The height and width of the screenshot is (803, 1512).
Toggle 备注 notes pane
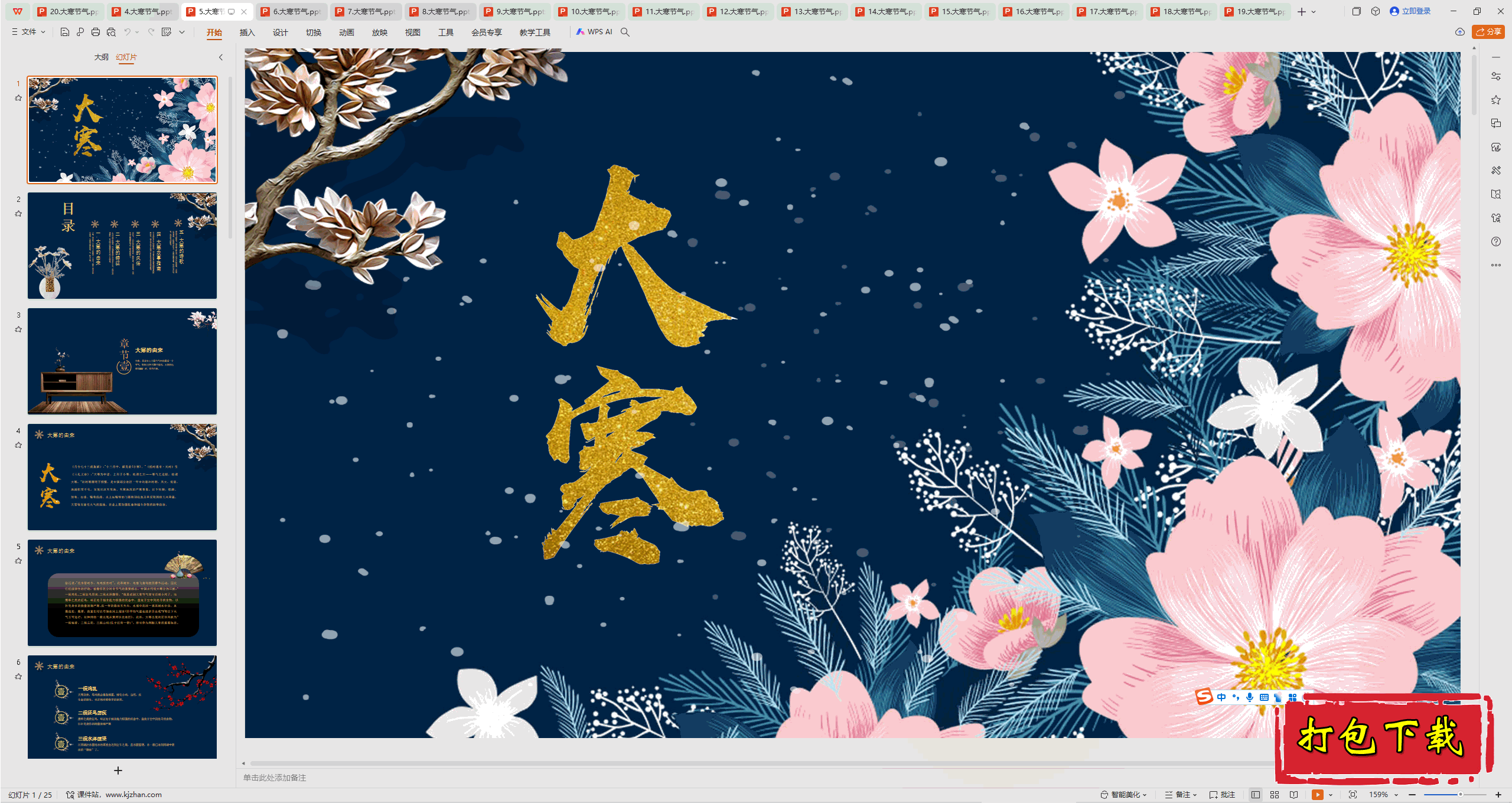[x=1181, y=795]
